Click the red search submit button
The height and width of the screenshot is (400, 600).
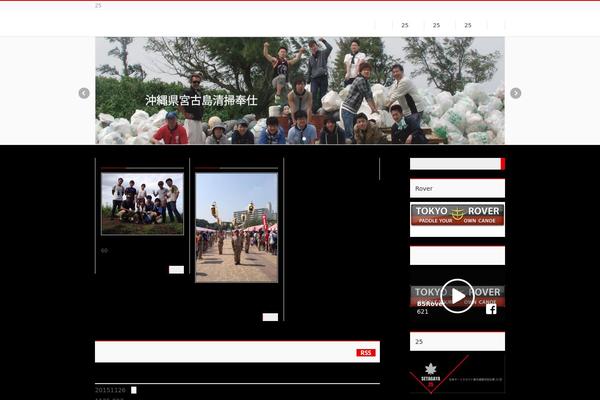(503, 164)
